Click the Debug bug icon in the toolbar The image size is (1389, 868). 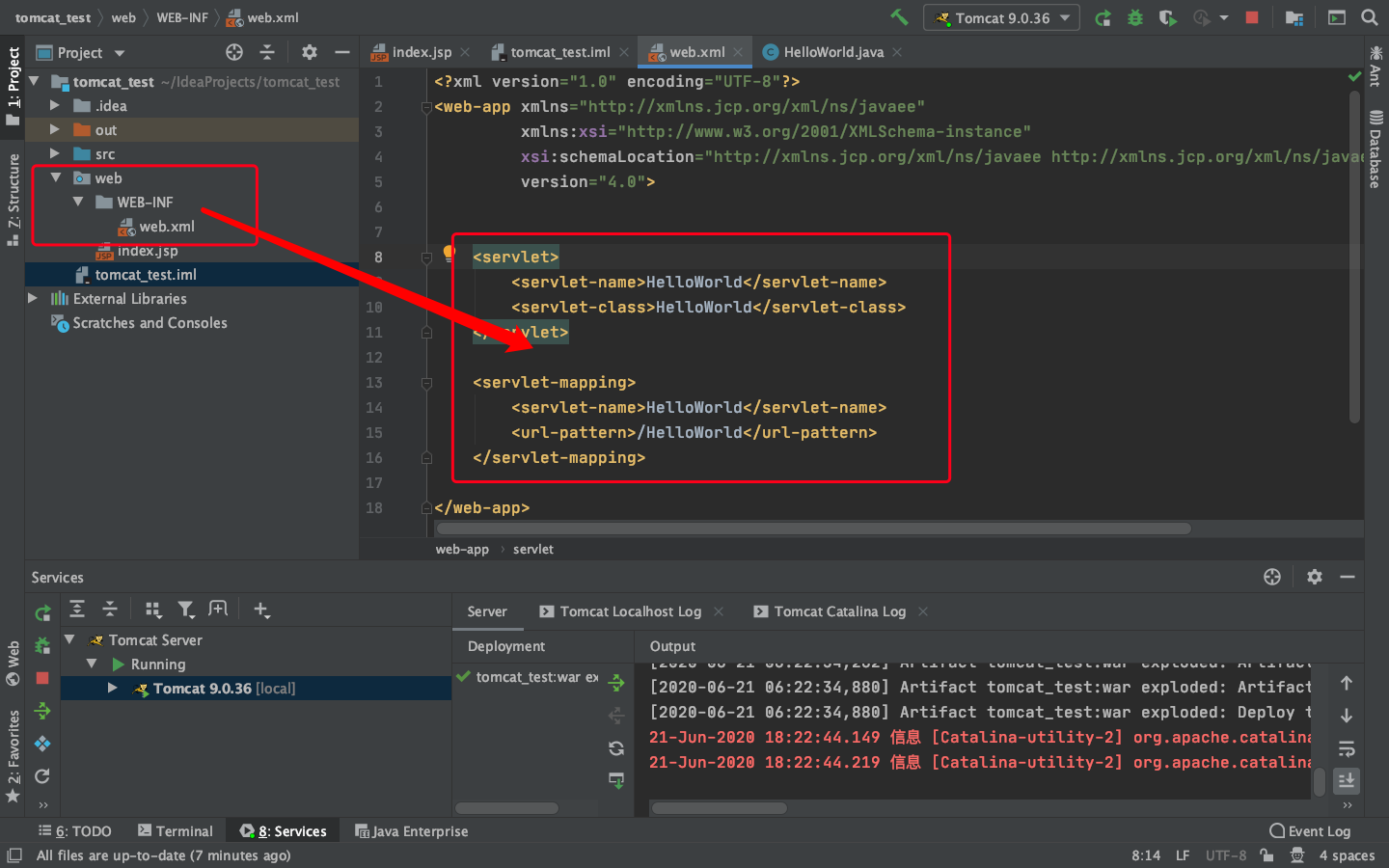1135,17
